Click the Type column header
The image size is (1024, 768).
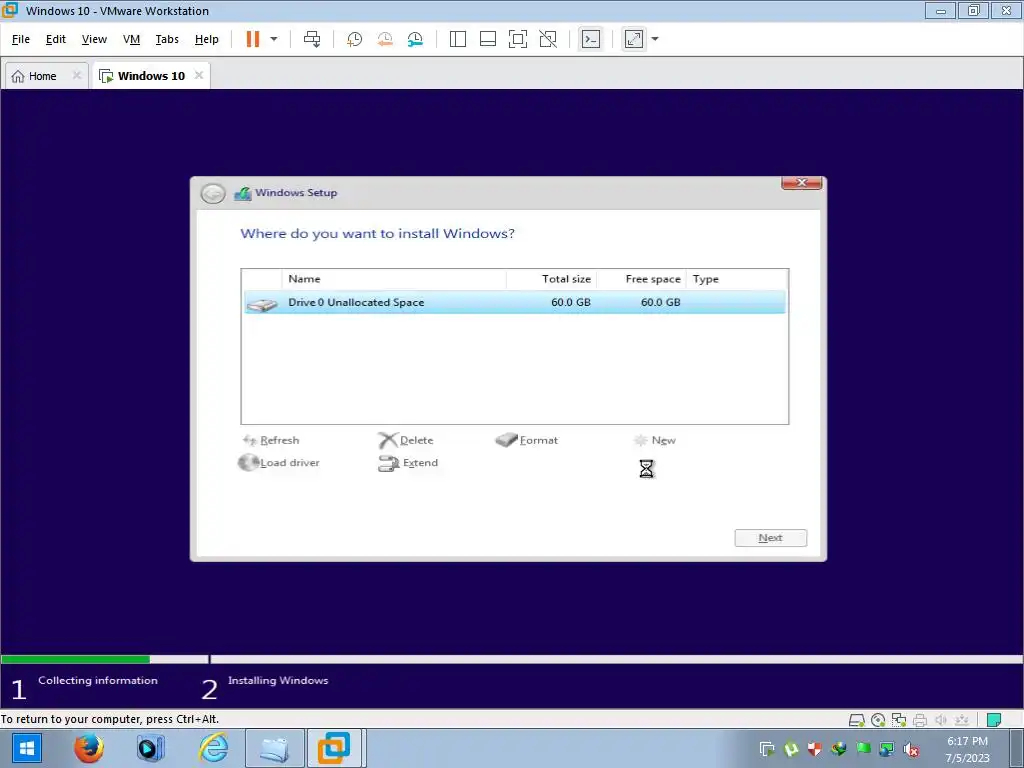pos(737,279)
